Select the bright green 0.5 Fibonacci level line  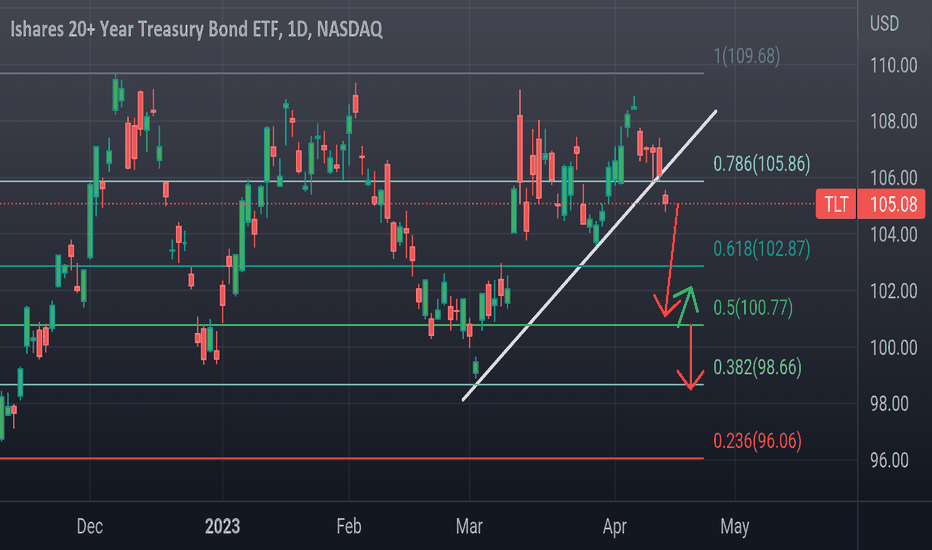351,325
